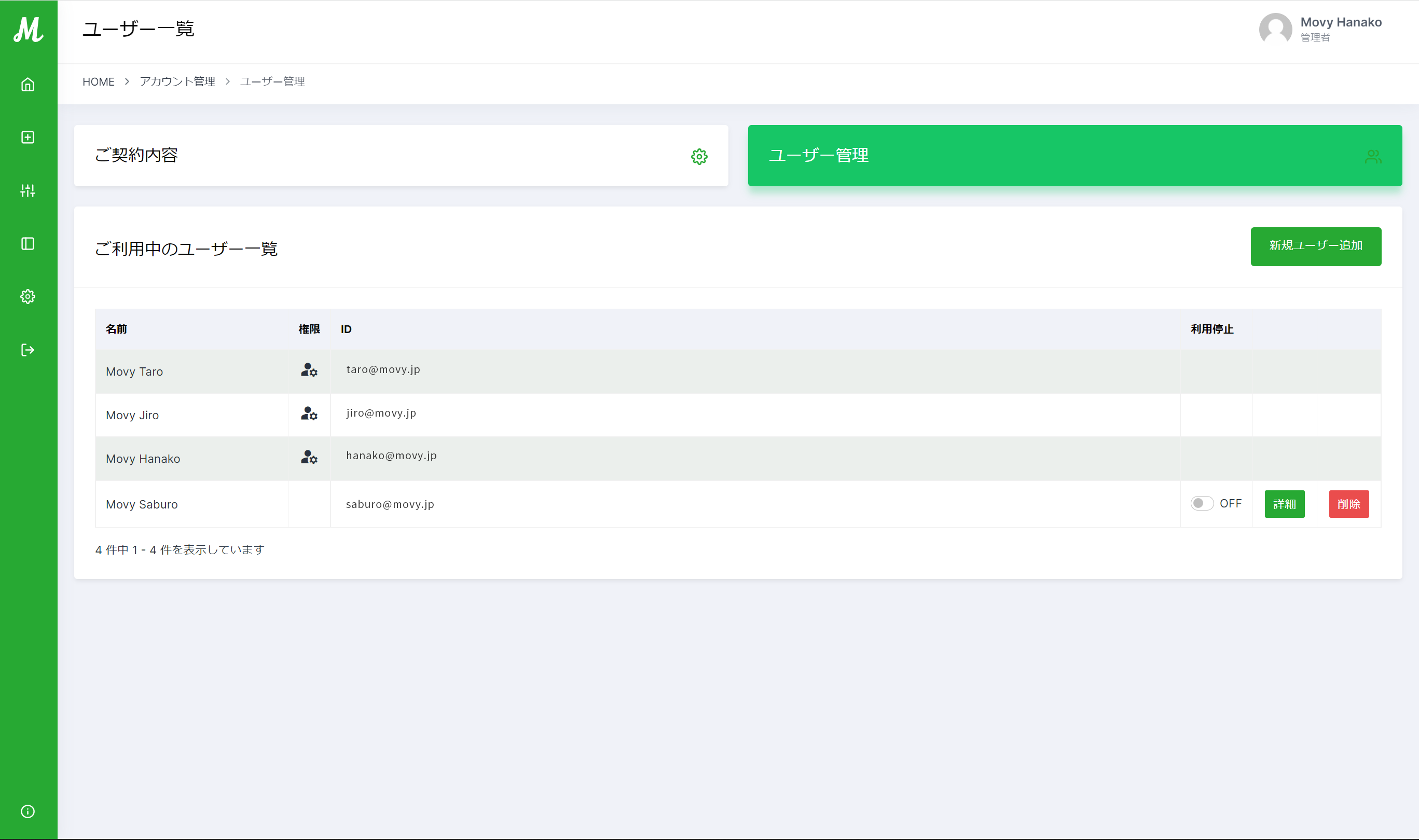The image size is (1419, 840).
Task: Select the ユーザー管理 green tab
Action: pyautogui.click(x=1074, y=156)
